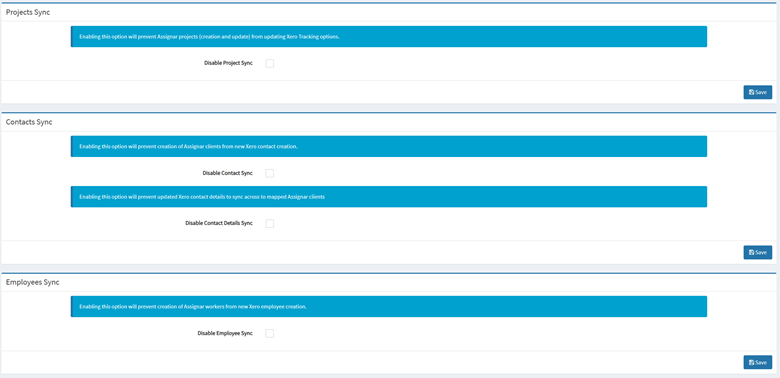Click the new Xero contact creation info banner
Screen dimensions: 780x378
tap(389, 147)
